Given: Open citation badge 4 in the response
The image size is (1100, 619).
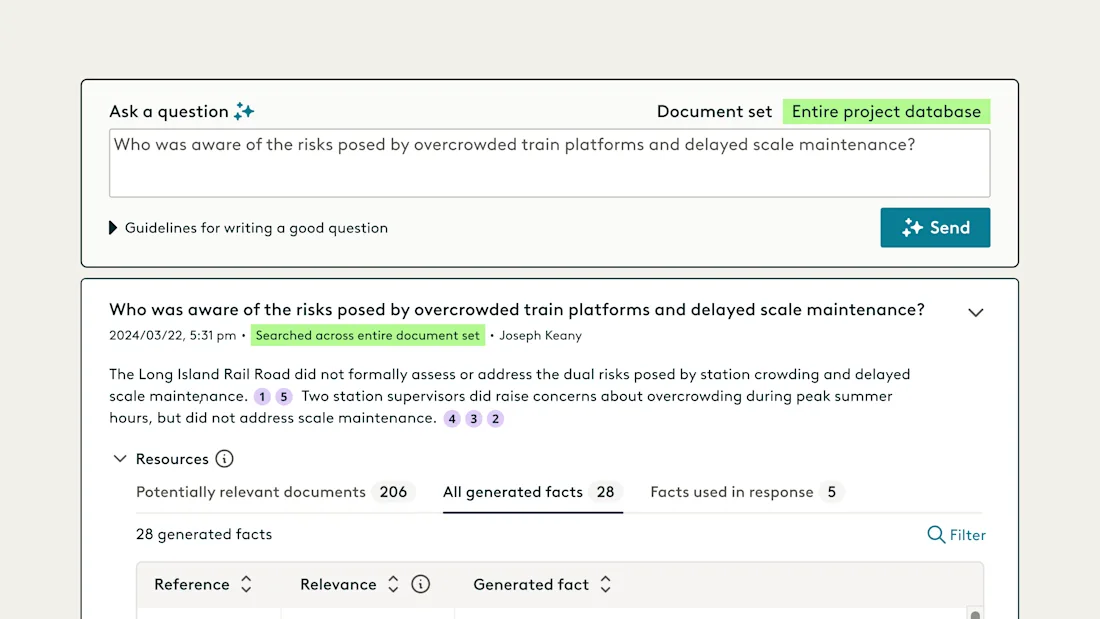Looking at the screenshot, I should 452,419.
